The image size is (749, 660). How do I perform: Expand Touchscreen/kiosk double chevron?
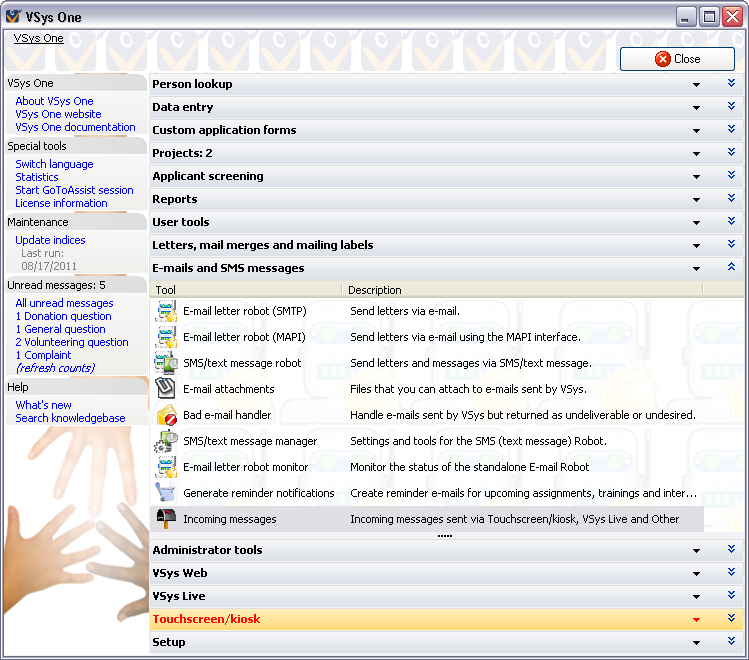pyautogui.click(x=731, y=618)
